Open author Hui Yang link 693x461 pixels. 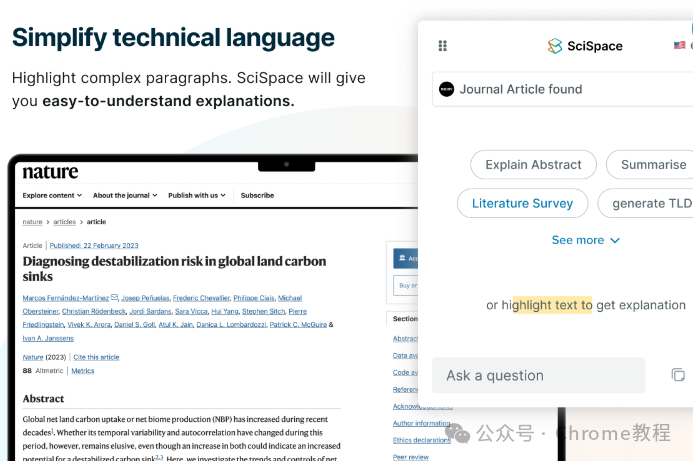[x=225, y=312]
